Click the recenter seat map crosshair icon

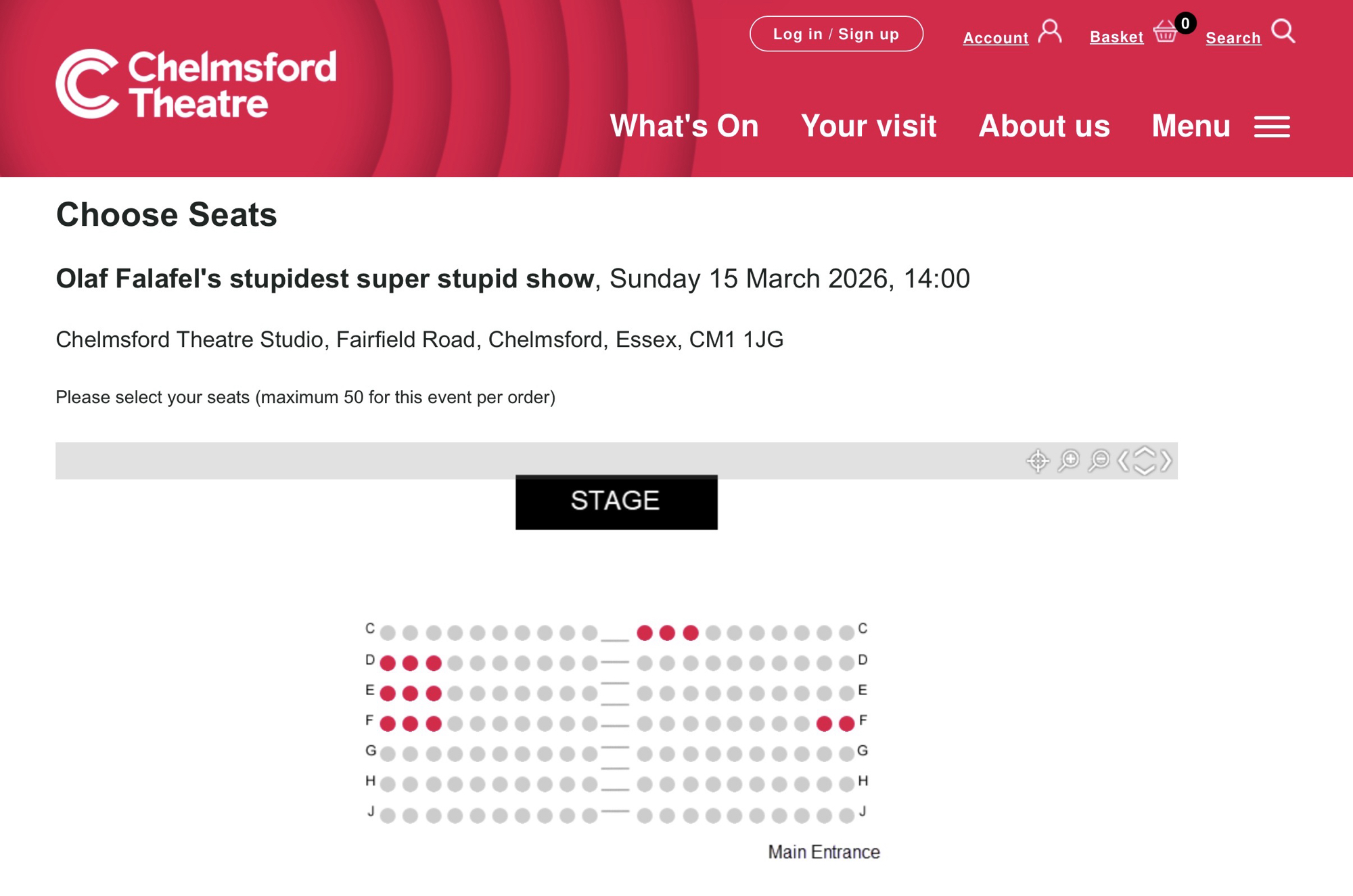coord(1037,461)
